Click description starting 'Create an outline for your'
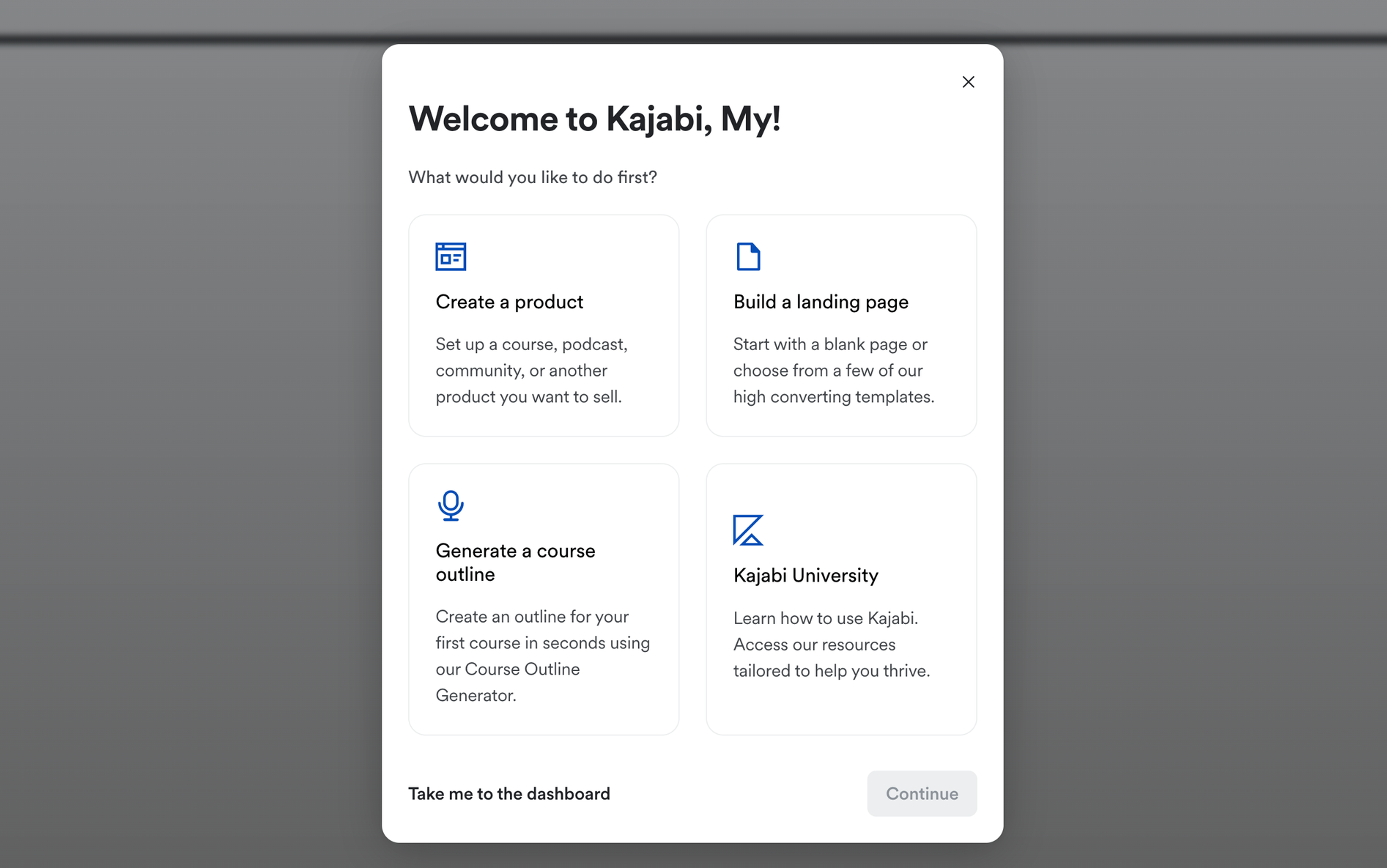This screenshot has height=868, width=1387. [x=543, y=656]
